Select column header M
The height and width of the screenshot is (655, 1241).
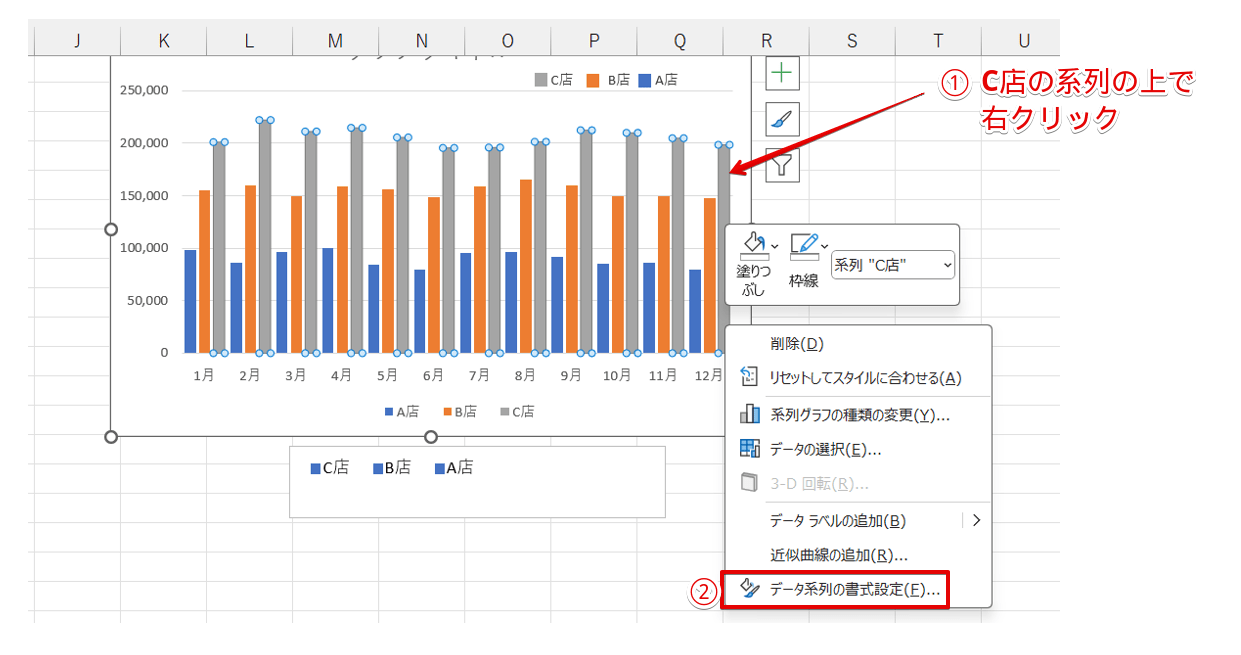click(x=335, y=41)
